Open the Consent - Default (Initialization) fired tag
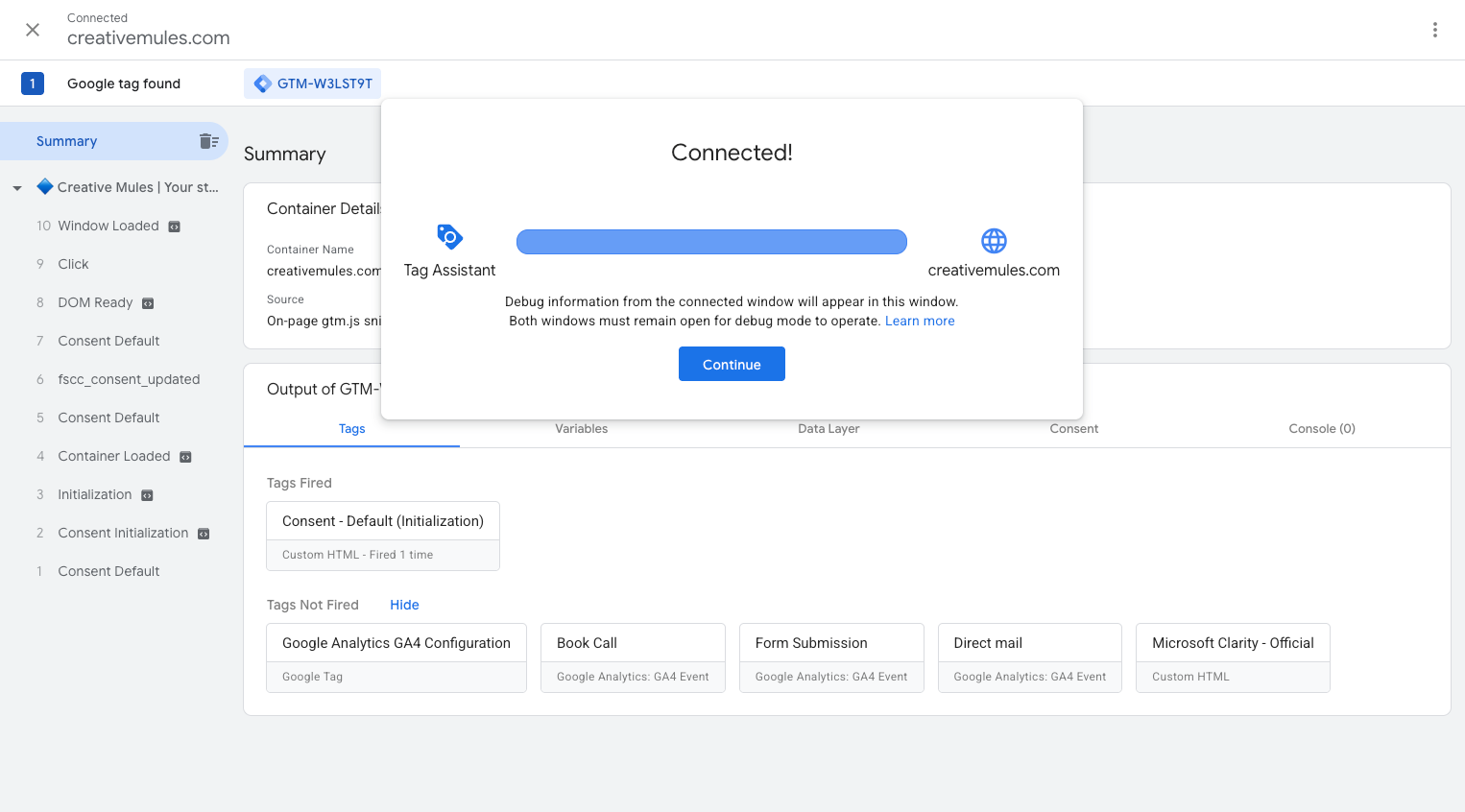This screenshot has height=812, width=1465. point(383,536)
